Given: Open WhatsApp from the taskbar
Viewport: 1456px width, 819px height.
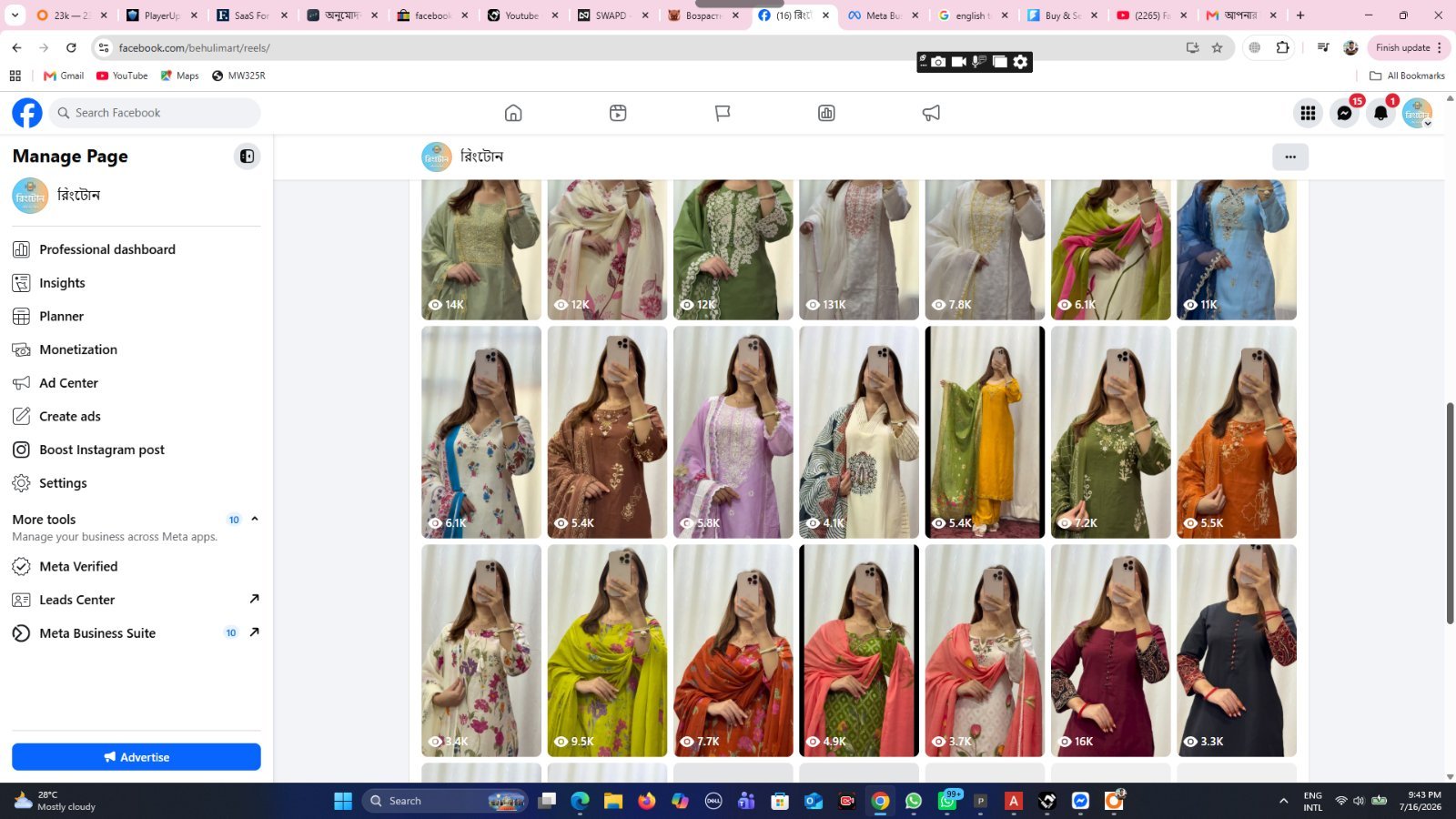Looking at the screenshot, I should pyautogui.click(x=914, y=801).
